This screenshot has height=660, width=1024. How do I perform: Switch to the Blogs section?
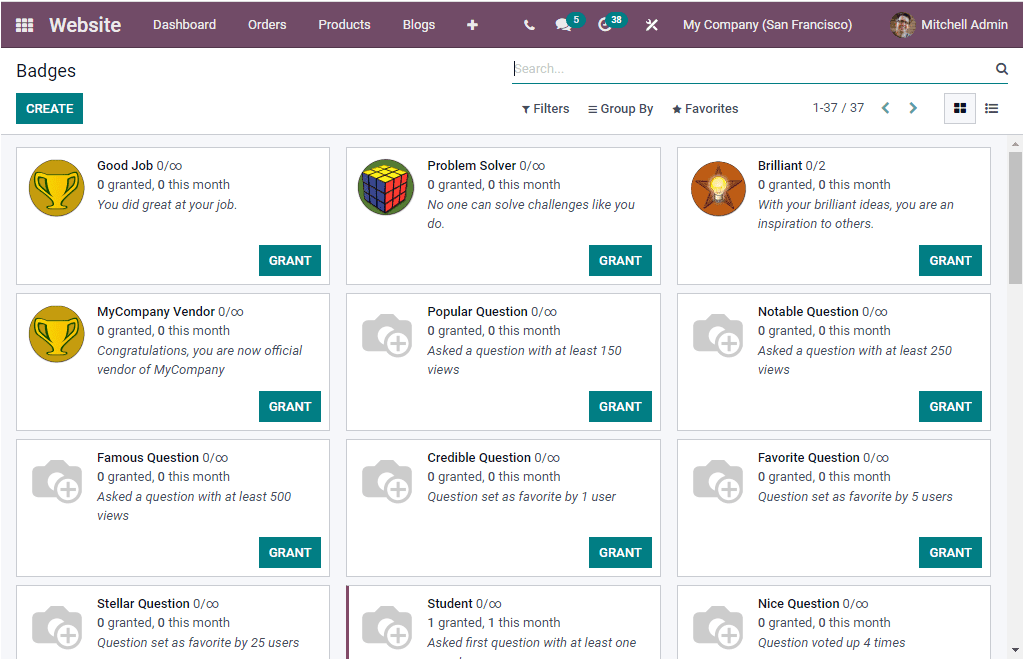coord(419,25)
